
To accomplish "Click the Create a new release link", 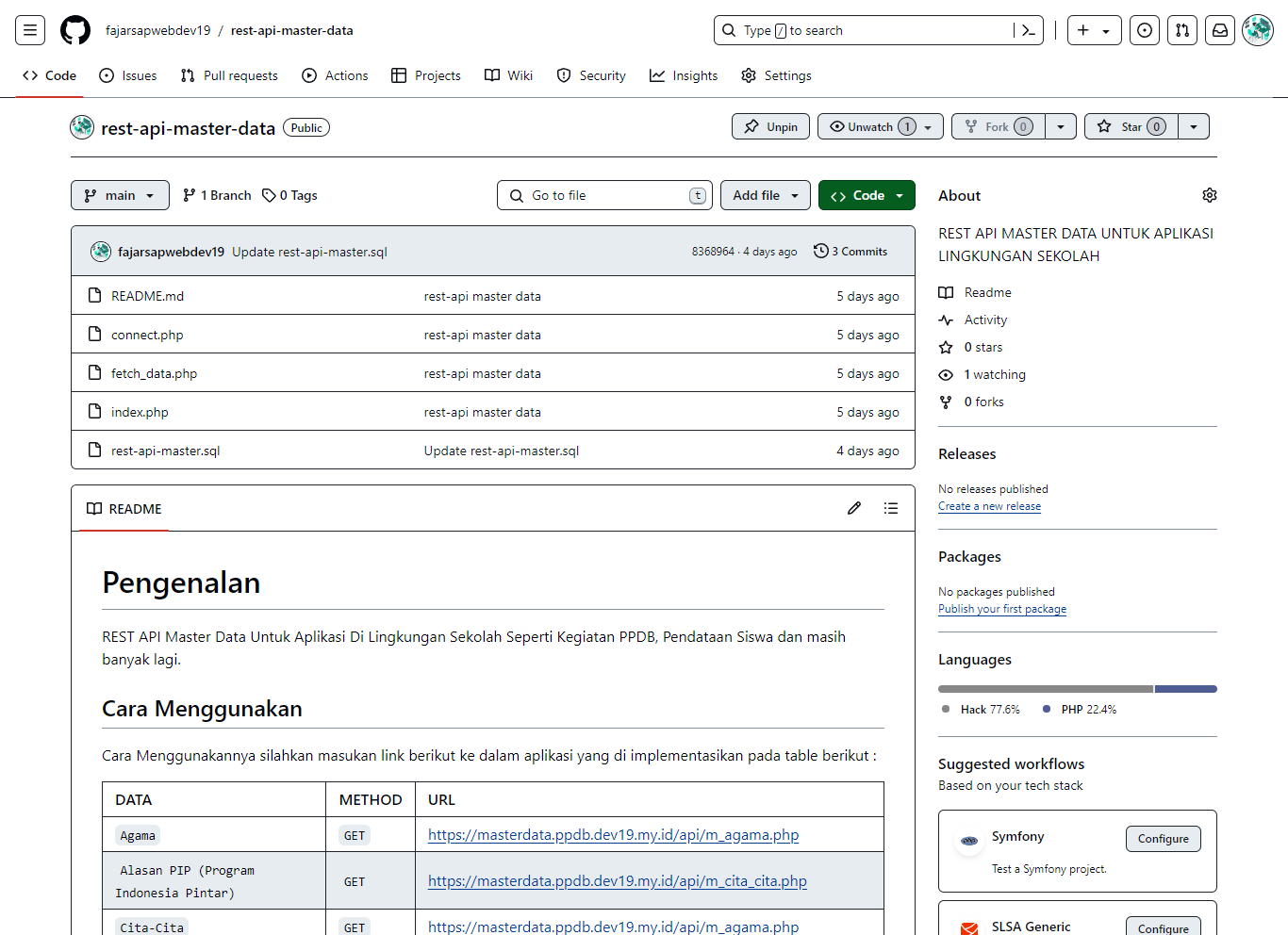I will tap(989, 506).
